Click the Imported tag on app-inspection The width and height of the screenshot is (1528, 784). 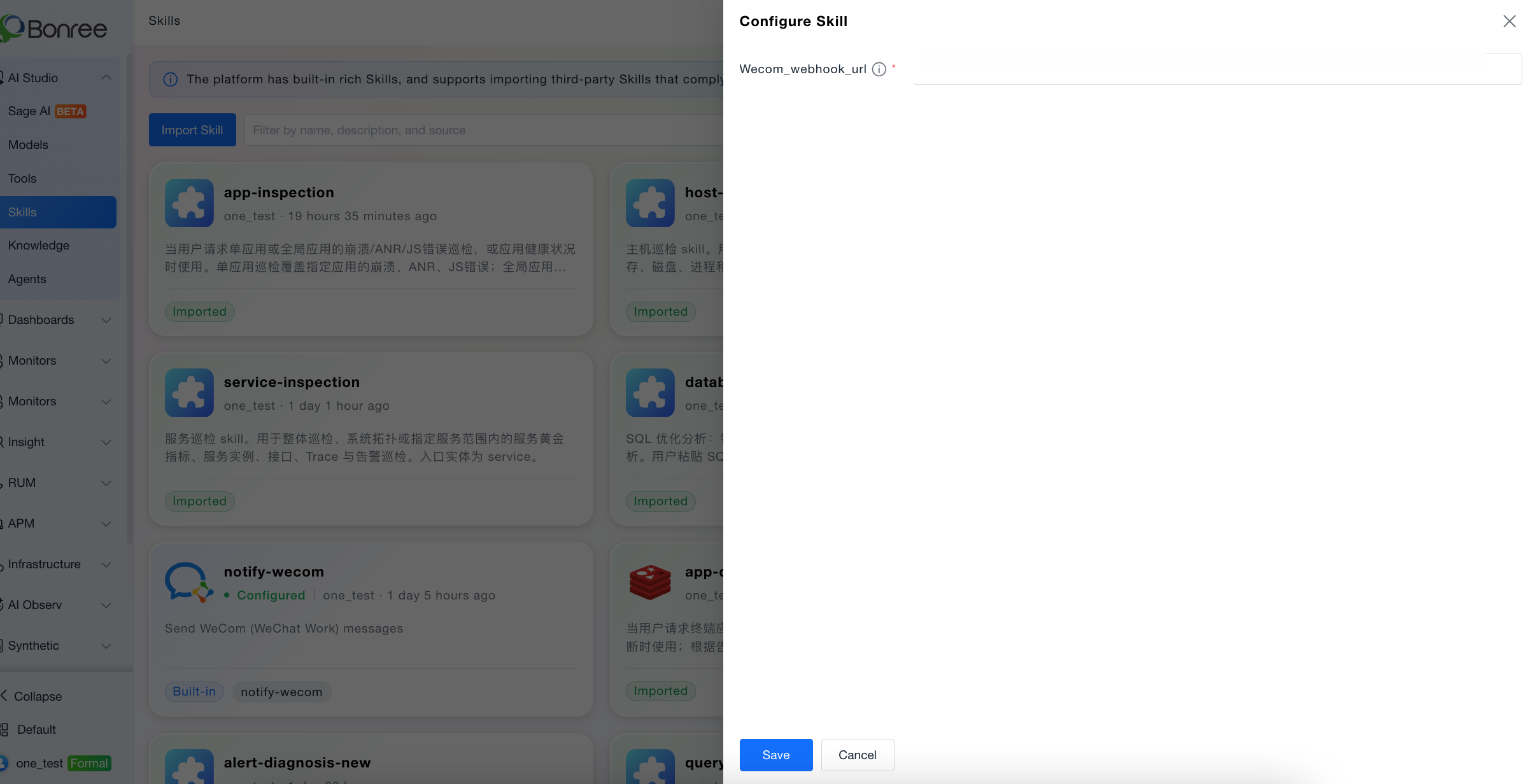pyautogui.click(x=199, y=311)
